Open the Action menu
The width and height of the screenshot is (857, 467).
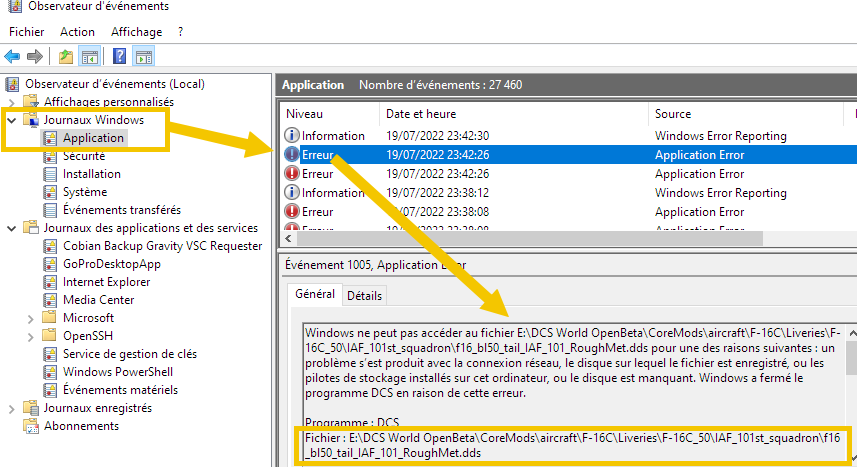tap(77, 32)
